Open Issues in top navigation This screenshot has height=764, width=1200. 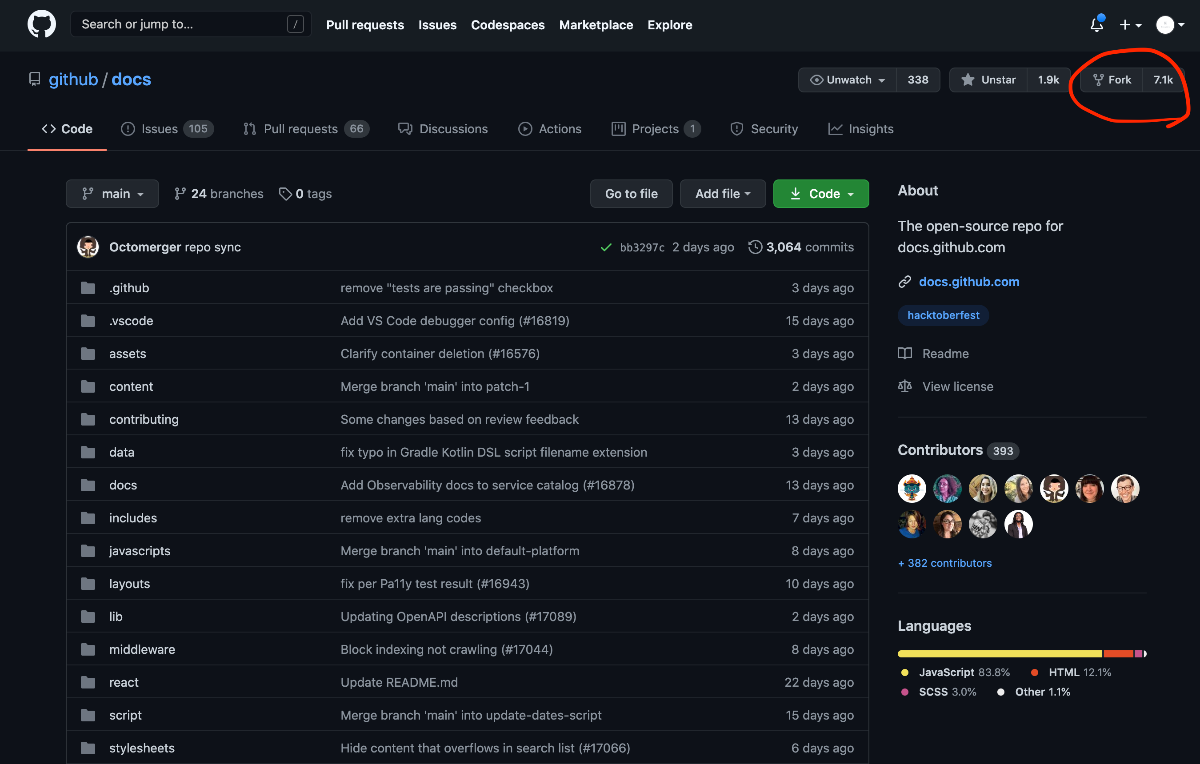(437, 25)
